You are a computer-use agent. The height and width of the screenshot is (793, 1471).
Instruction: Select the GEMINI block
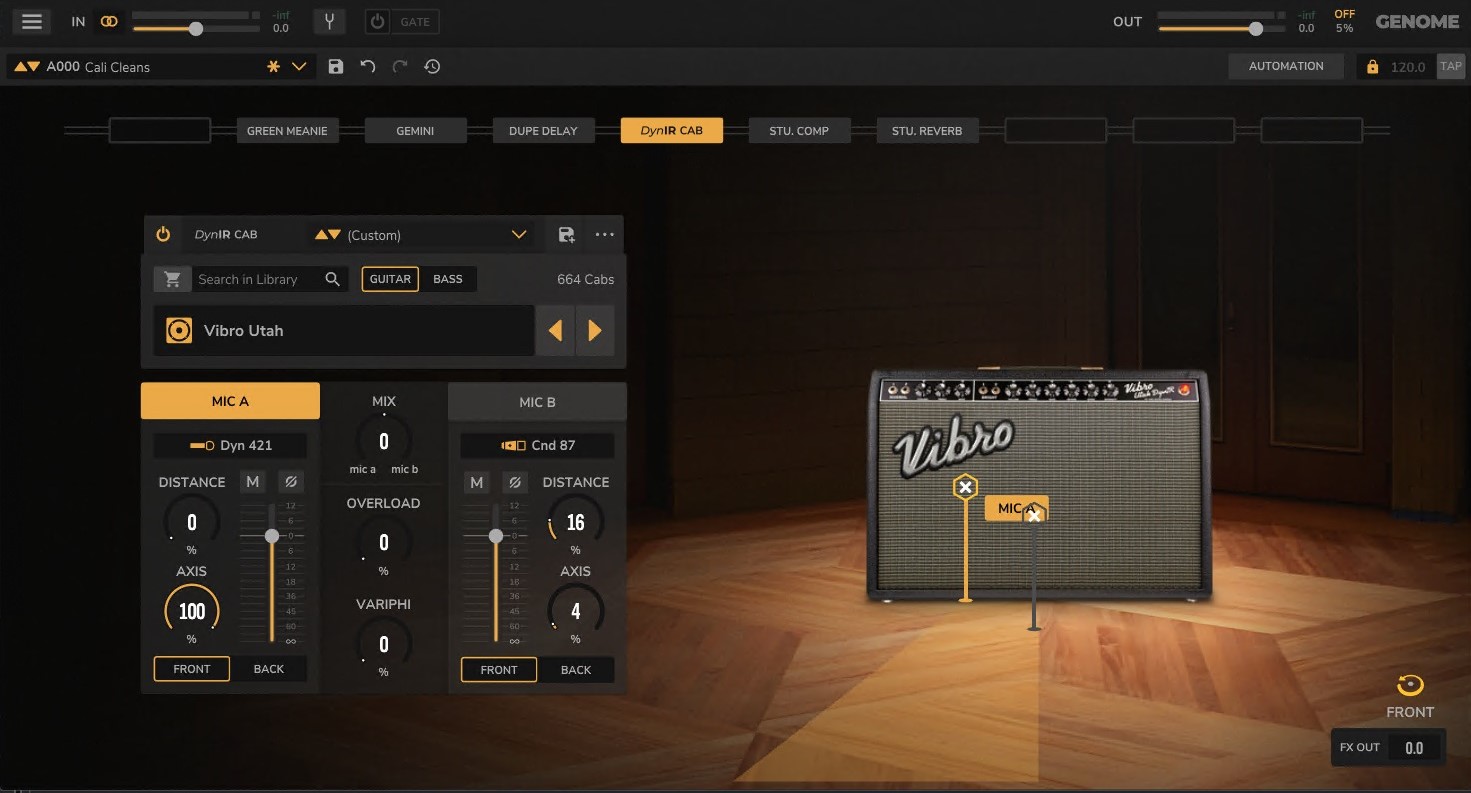click(x=415, y=130)
